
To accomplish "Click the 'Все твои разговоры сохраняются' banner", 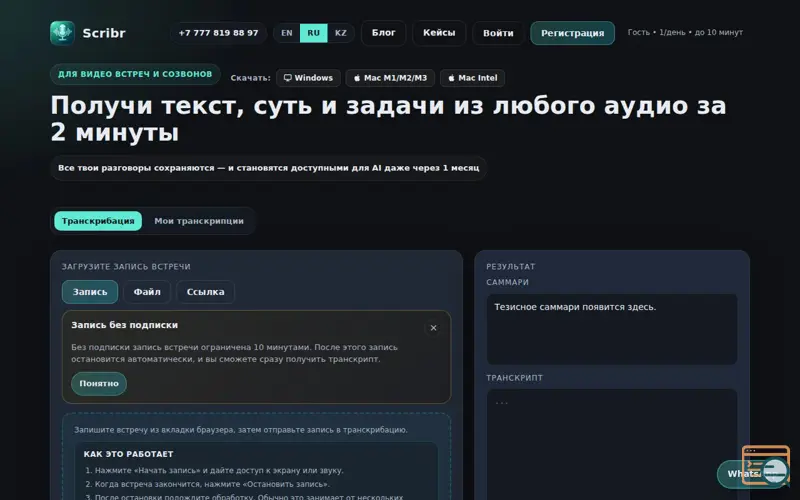I will pos(268,168).
